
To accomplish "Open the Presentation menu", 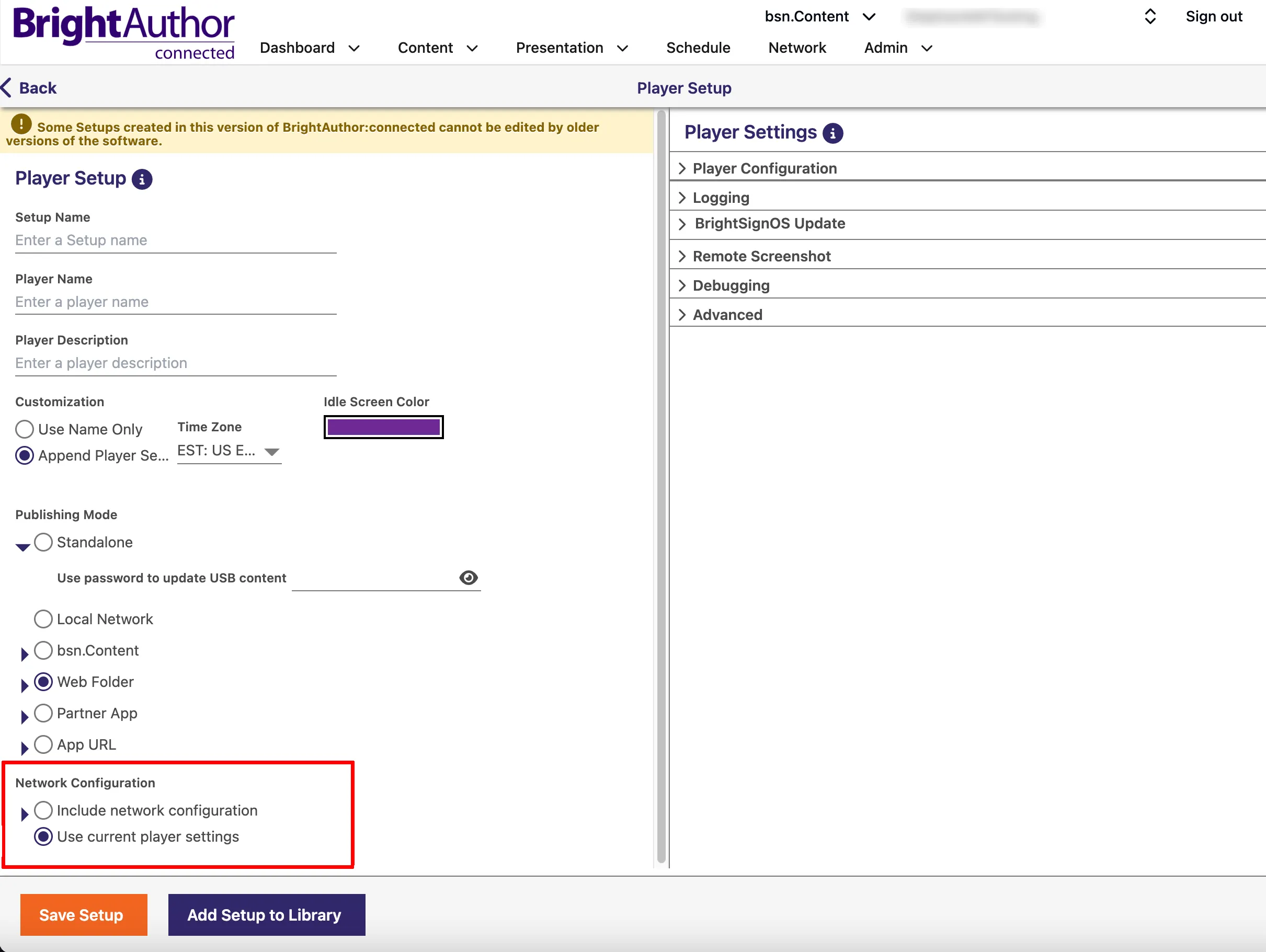I will pyautogui.click(x=572, y=48).
